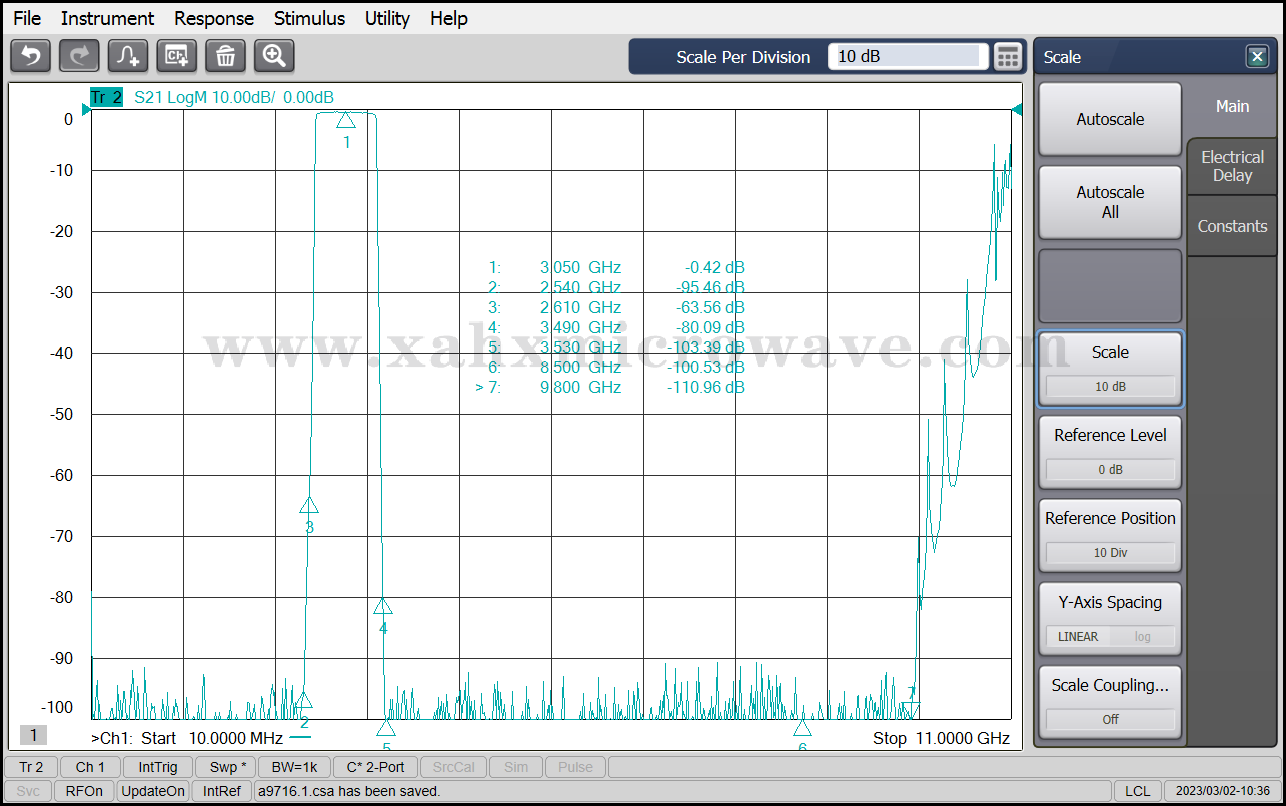Toggle Y-Axis Spacing LINEAR/log
The width and height of the screenshot is (1286, 806).
point(1110,619)
